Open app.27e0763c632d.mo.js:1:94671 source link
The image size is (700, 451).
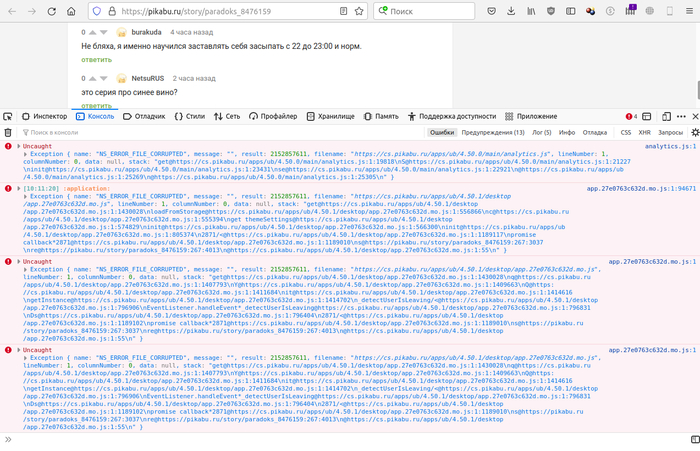click(641, 188)
